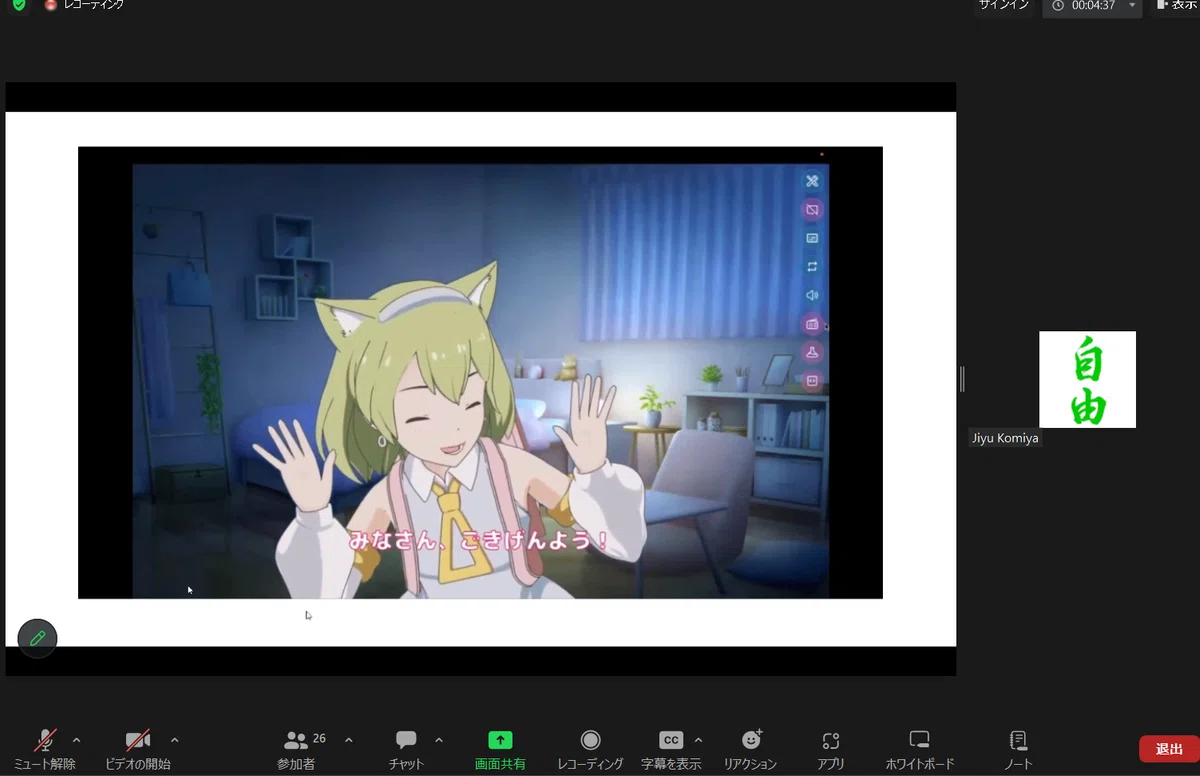Open the view (表示) menu
The height and width of the screenshot is (776, 1200).
1177,5
